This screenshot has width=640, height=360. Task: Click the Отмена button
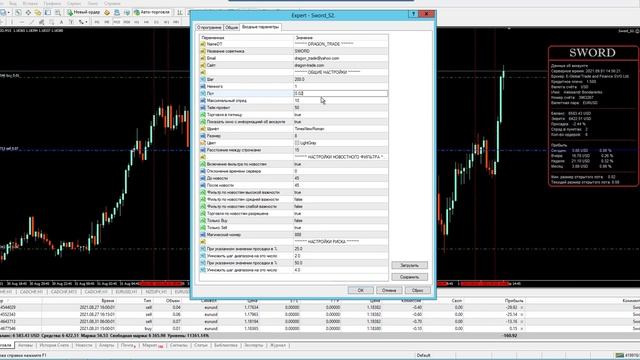coord(389,290)
